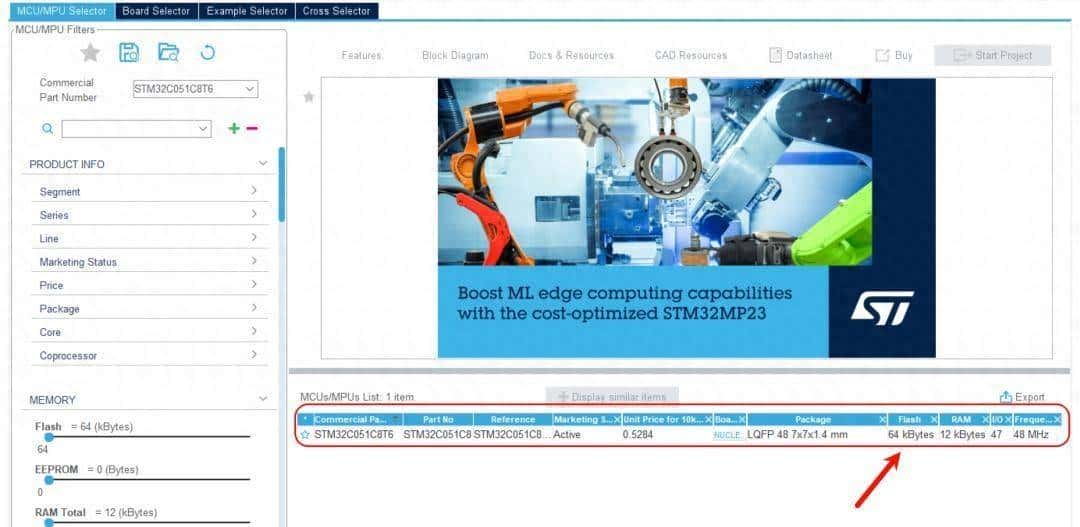Screen dimensions: 1080x527
Task: Toggle the gray star left of the banner
Action: (x=309, y=97)
